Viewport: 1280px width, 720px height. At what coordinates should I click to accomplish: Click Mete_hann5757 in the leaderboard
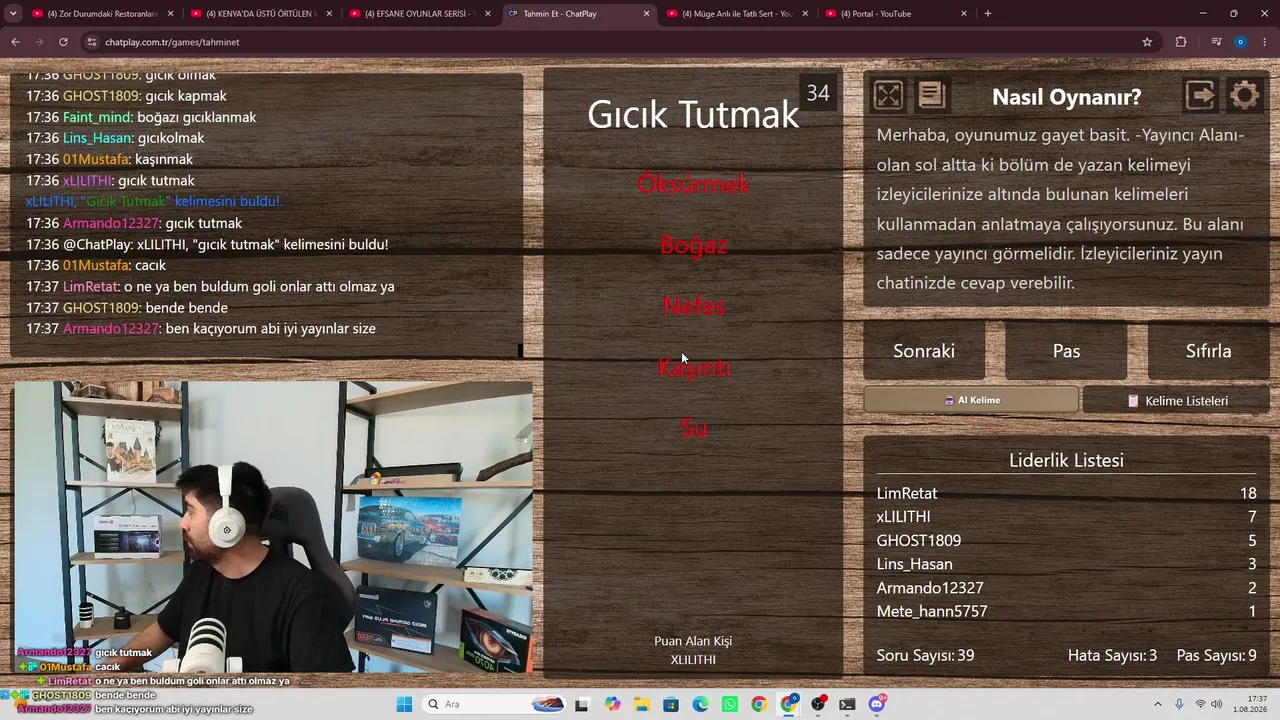pyautogui.click(x=932, y=611)
